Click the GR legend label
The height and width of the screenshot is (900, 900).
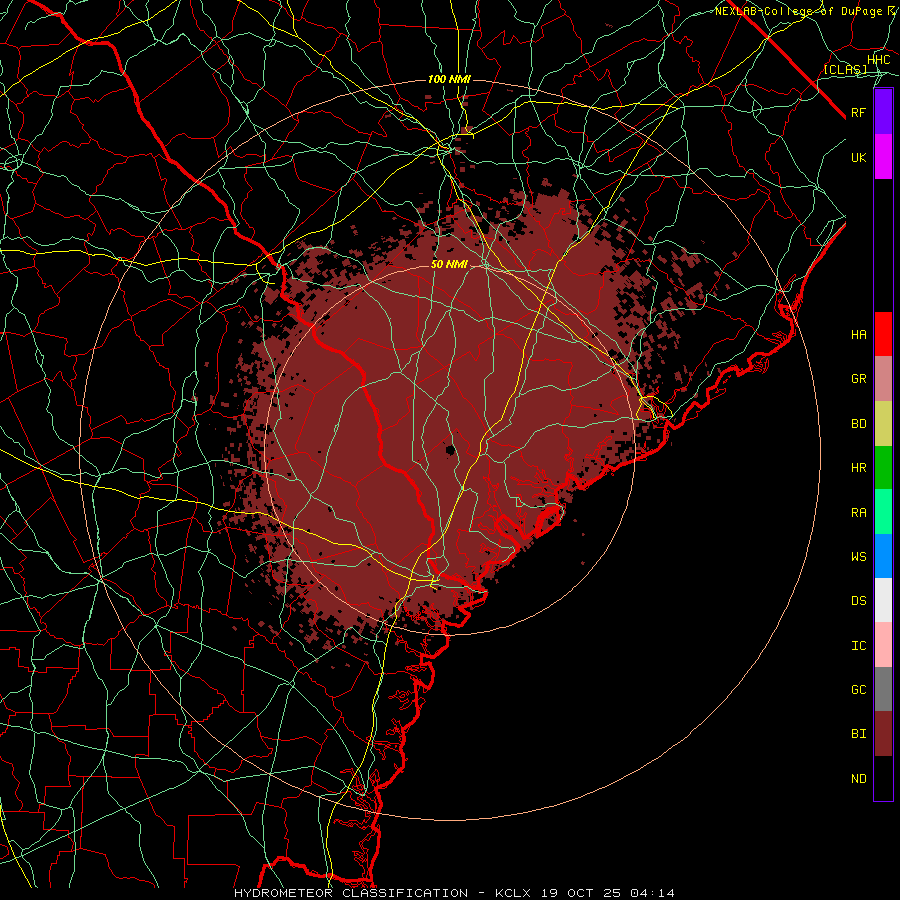(858, 379)
